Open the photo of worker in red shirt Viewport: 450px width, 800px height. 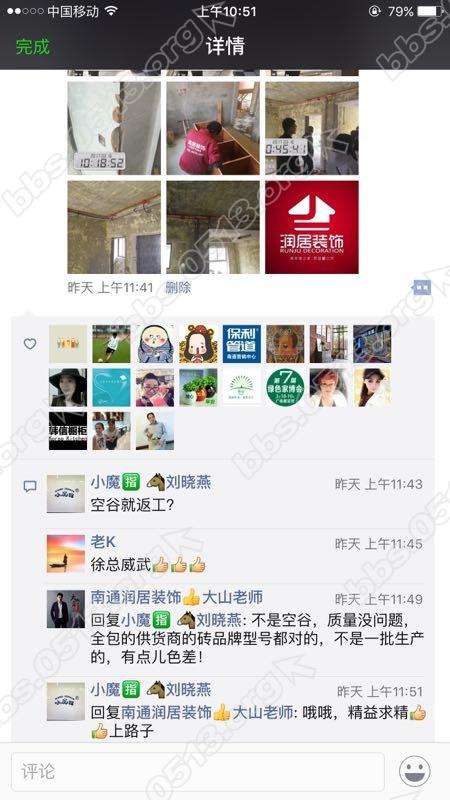coord(213,128)
